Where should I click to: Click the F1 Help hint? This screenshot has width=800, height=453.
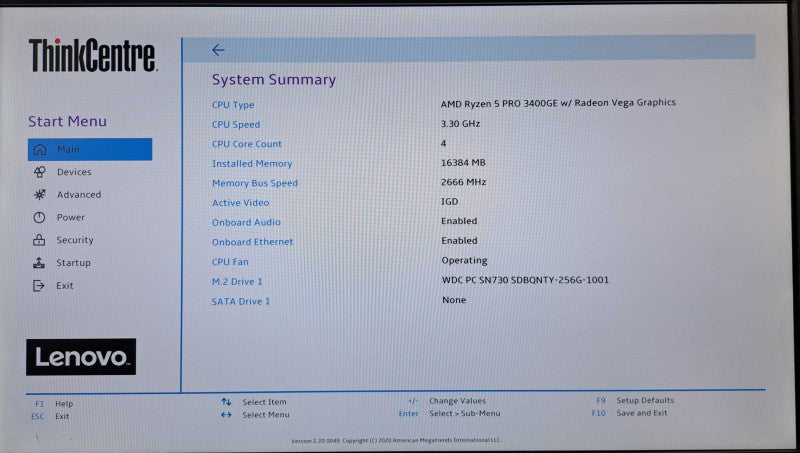click(54, 404)
